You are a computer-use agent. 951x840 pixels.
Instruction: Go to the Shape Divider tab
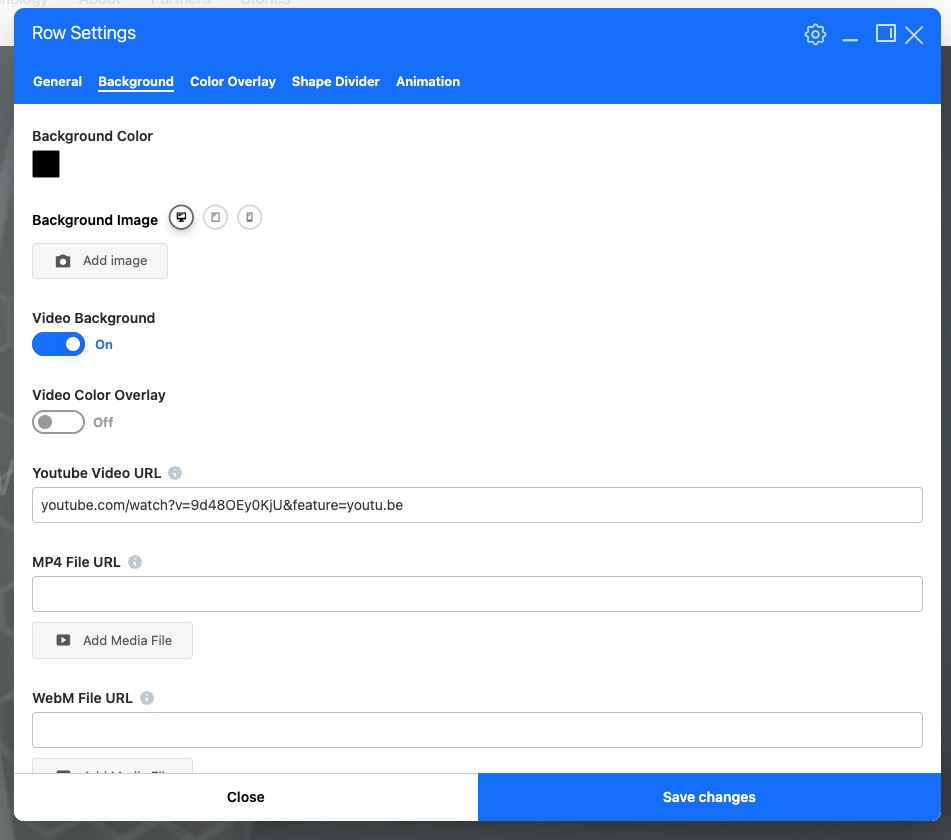tap(336, 82)
